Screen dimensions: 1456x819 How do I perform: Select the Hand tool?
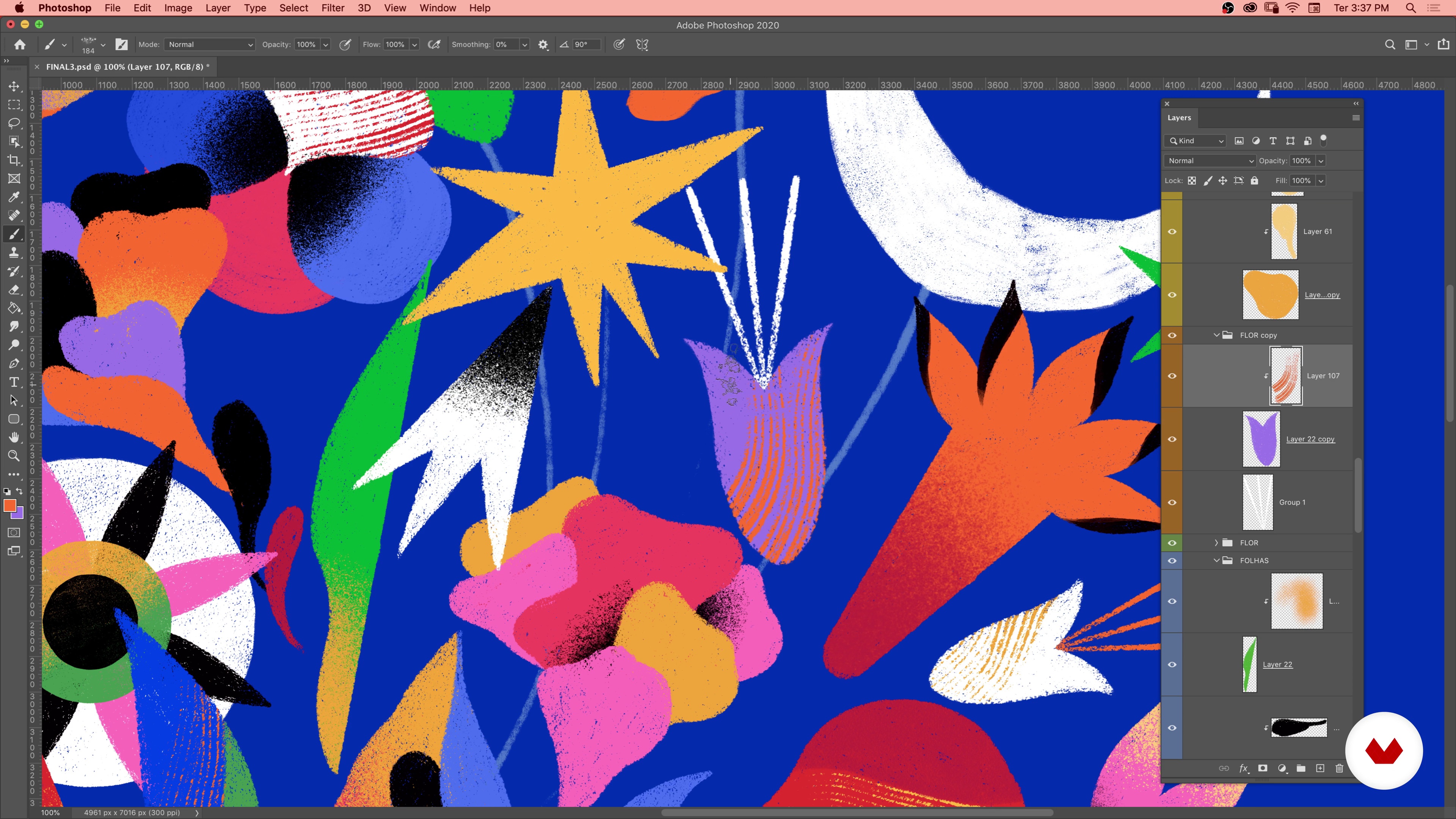[14, 438]
